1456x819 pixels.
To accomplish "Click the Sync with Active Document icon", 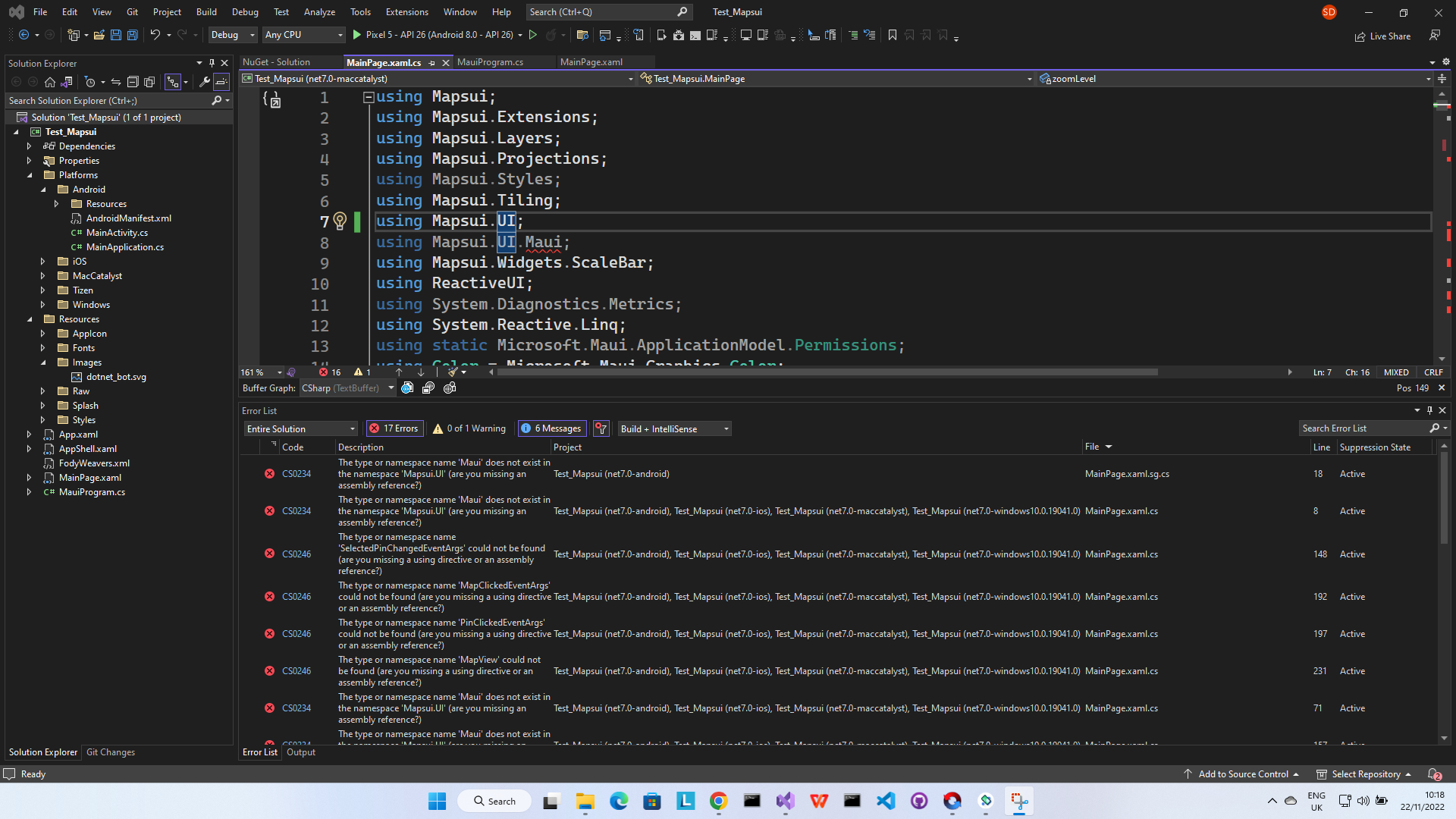I will tap(116, 82).
